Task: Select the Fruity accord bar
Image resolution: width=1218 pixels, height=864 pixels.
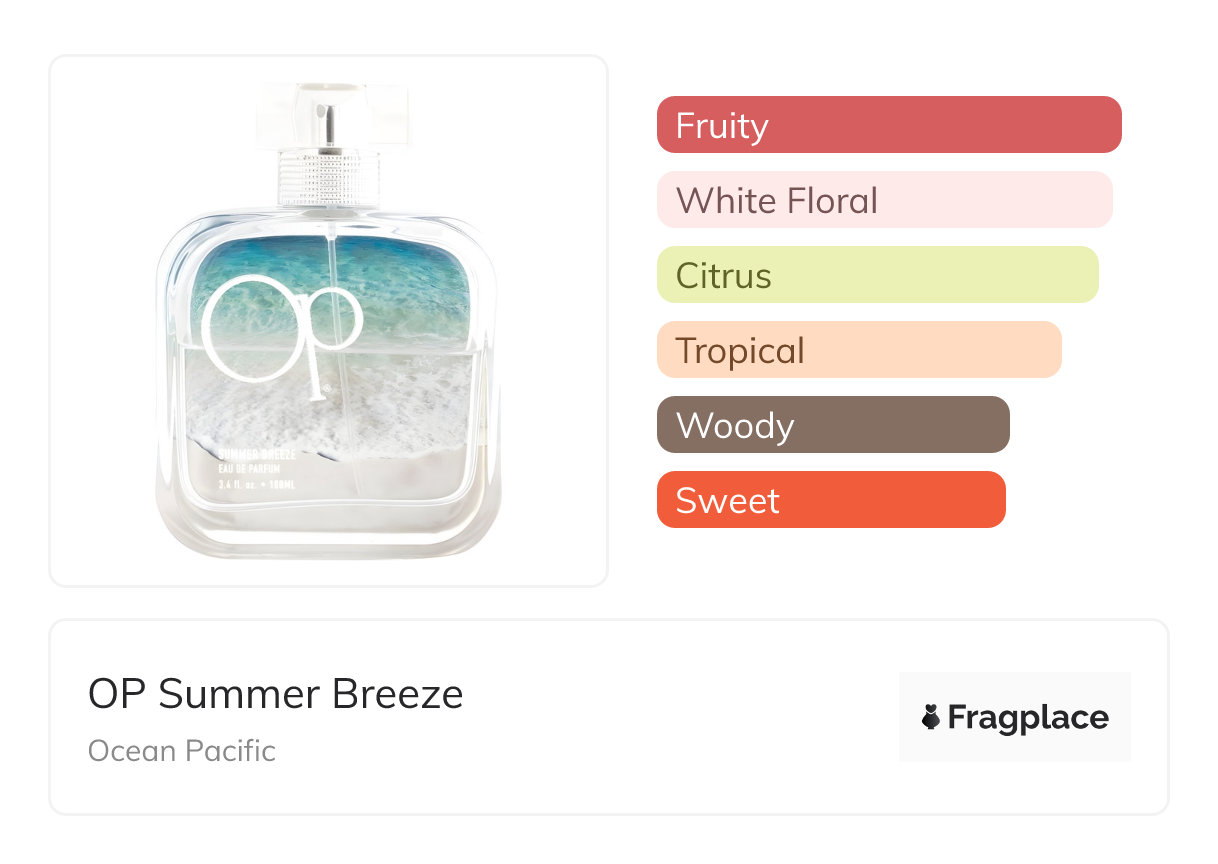Action: pyautogui.click(x=888, y=125)
